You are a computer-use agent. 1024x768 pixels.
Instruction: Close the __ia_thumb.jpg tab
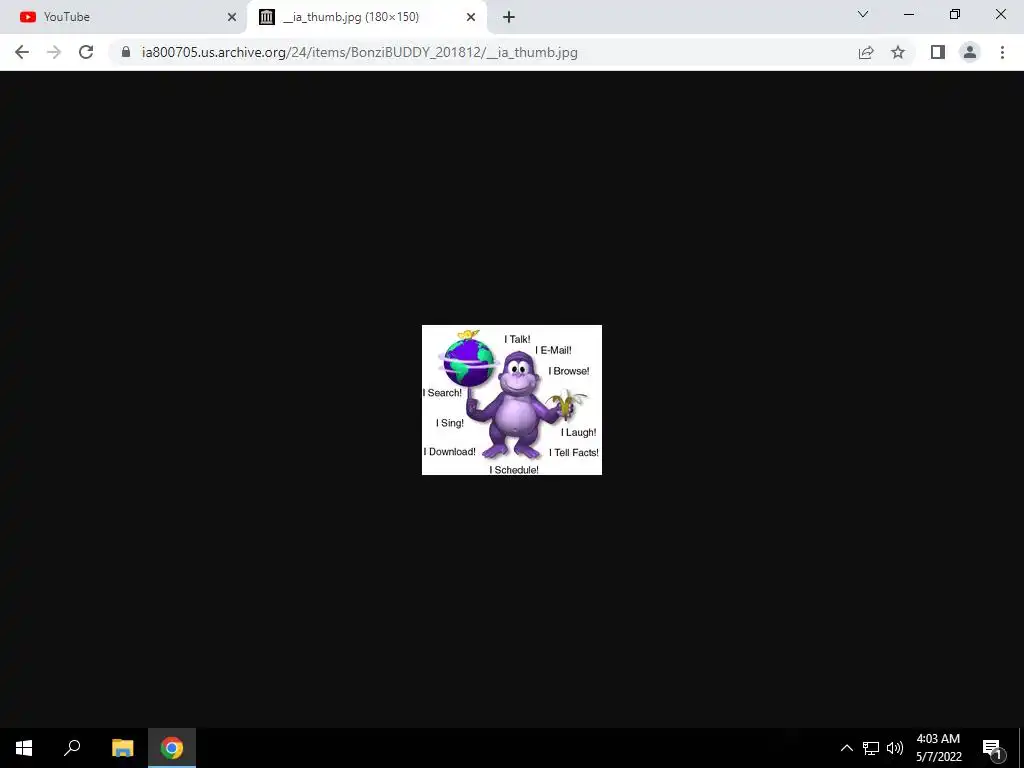[x=471, y=17]
